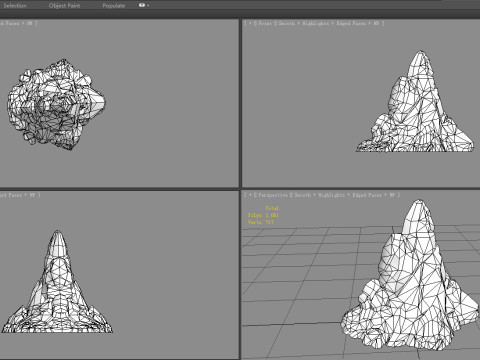This screenshot has width=480, height=360.
Task: Open the [+] menu of Front viewport
Action: (249, 23)
